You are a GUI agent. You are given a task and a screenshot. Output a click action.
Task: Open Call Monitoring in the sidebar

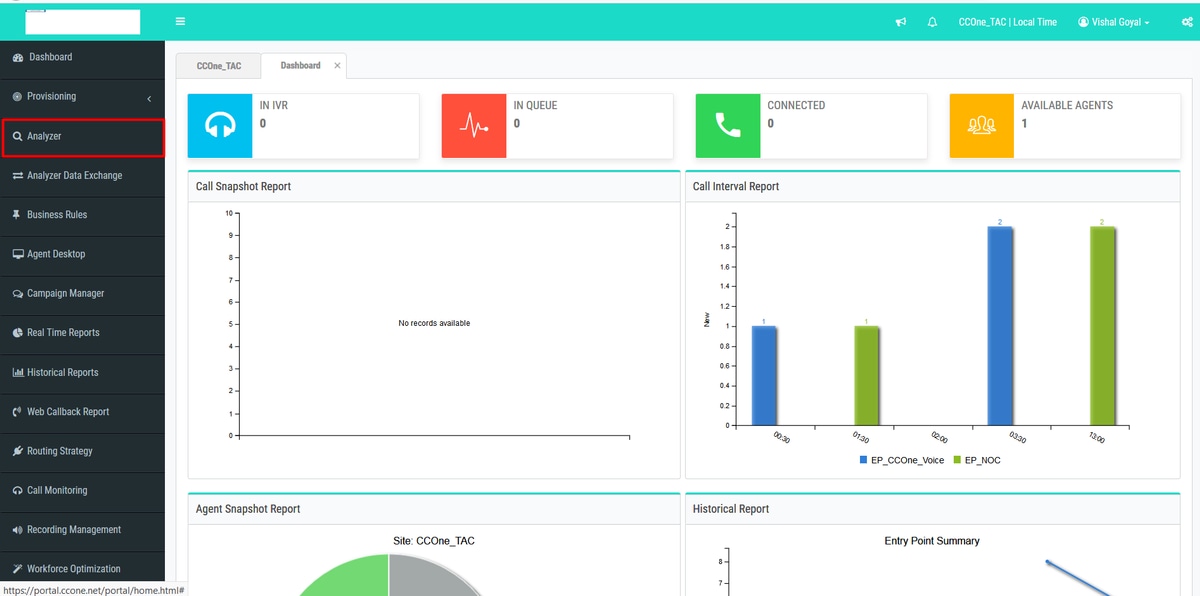(82, 491)
